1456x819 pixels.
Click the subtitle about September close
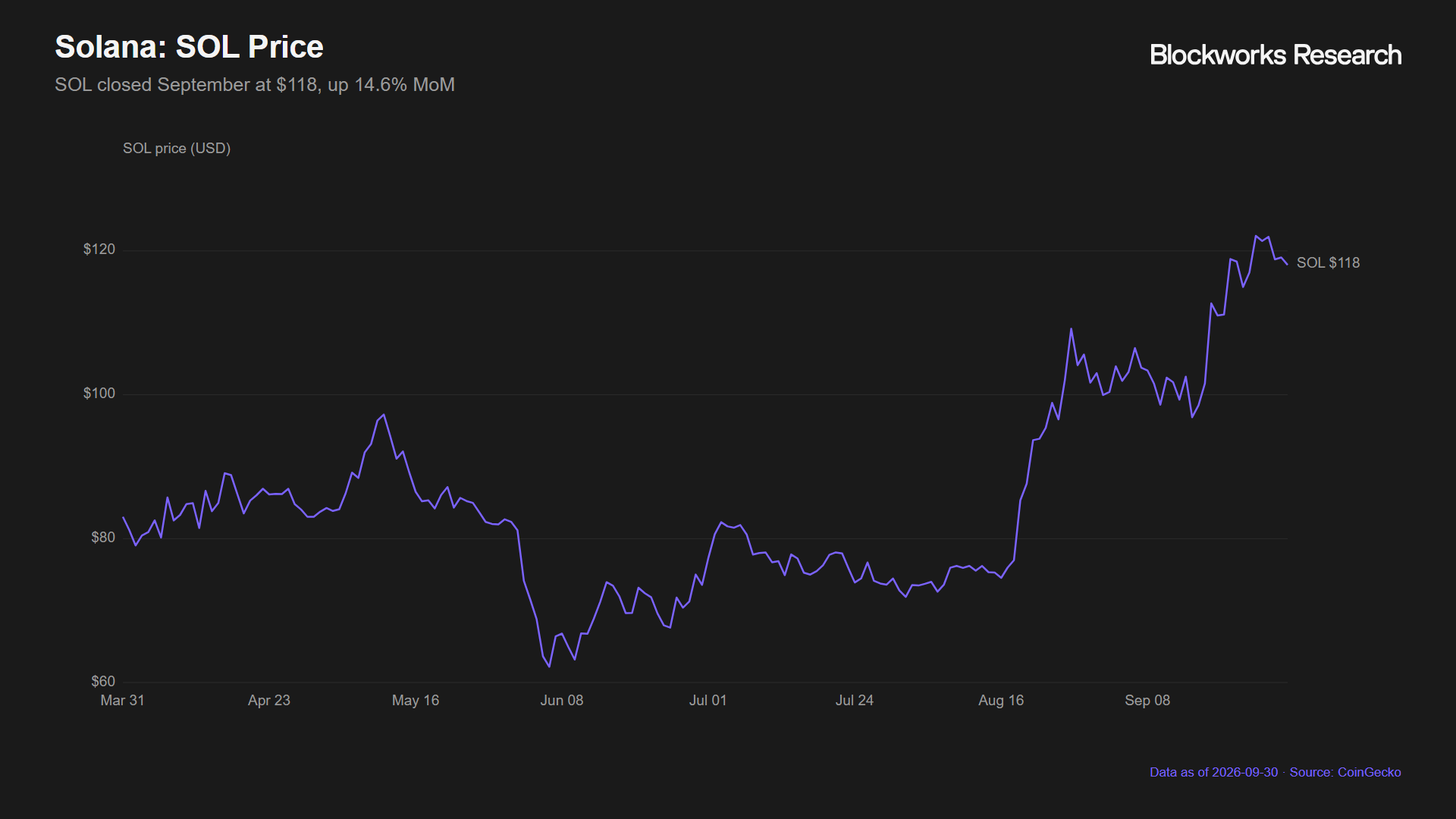click(x=255, y=85)
